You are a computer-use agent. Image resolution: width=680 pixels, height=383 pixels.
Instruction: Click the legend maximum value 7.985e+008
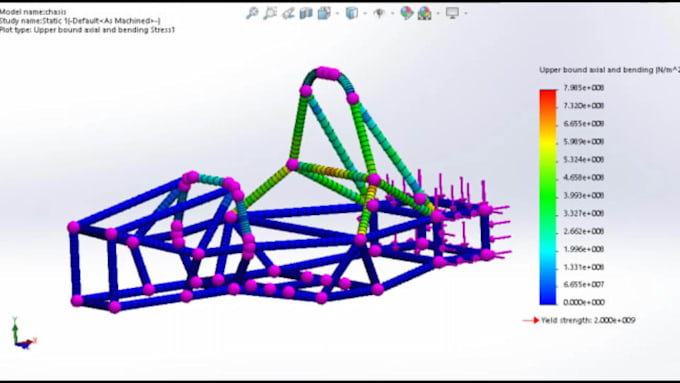584,88
